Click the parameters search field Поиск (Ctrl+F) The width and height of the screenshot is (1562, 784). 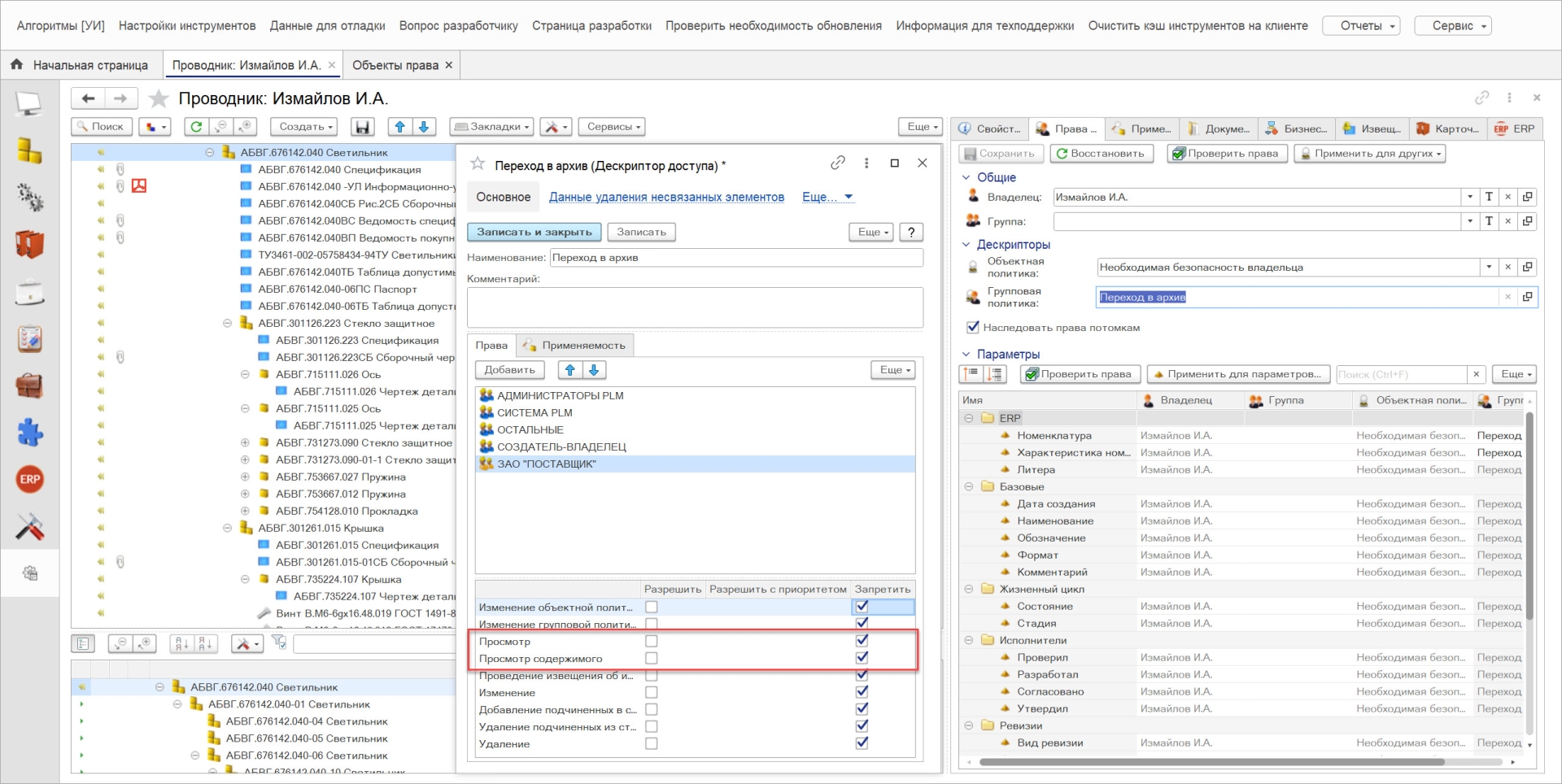[1402, 374]
